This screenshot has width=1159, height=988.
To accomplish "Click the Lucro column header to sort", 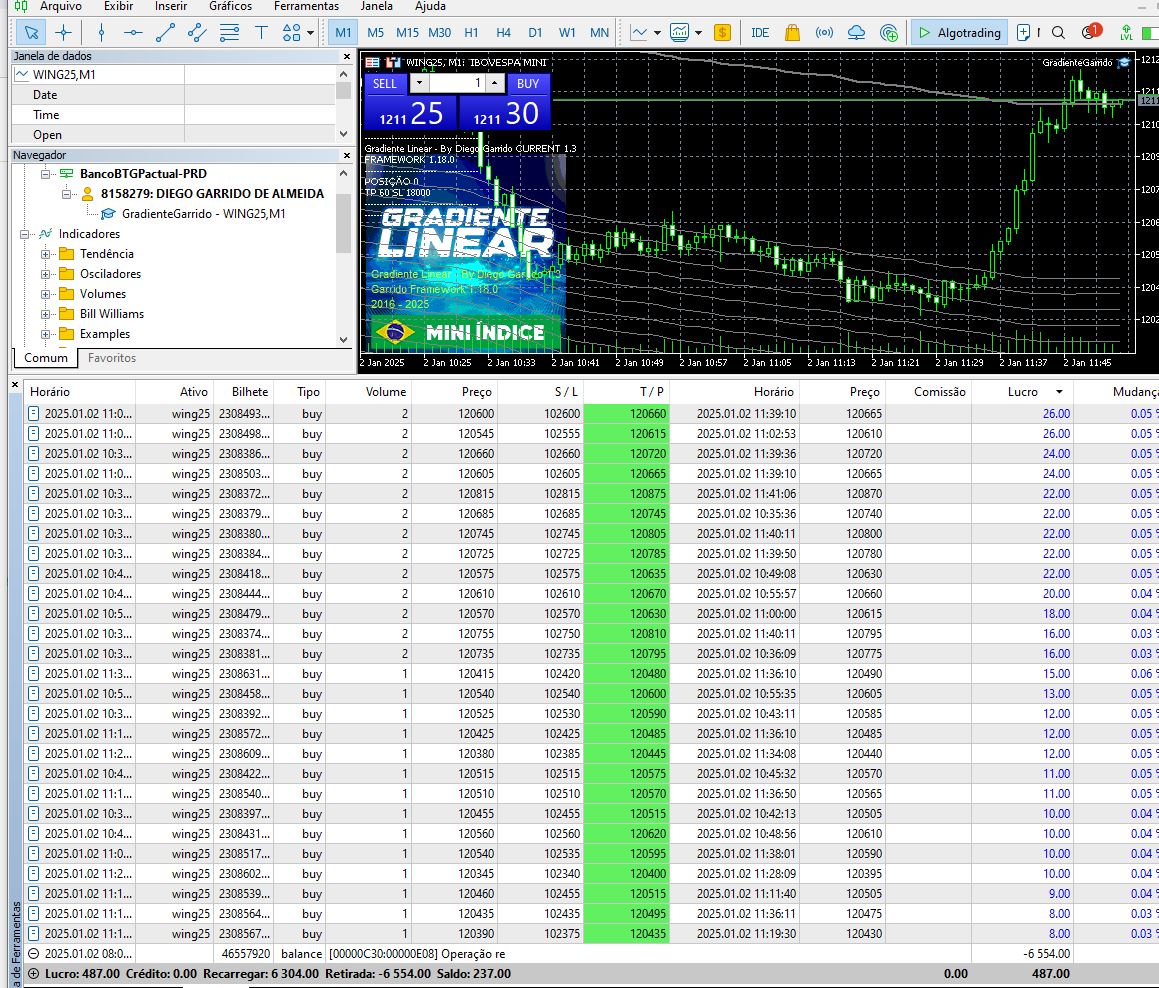I will (x=1022, y=392).
